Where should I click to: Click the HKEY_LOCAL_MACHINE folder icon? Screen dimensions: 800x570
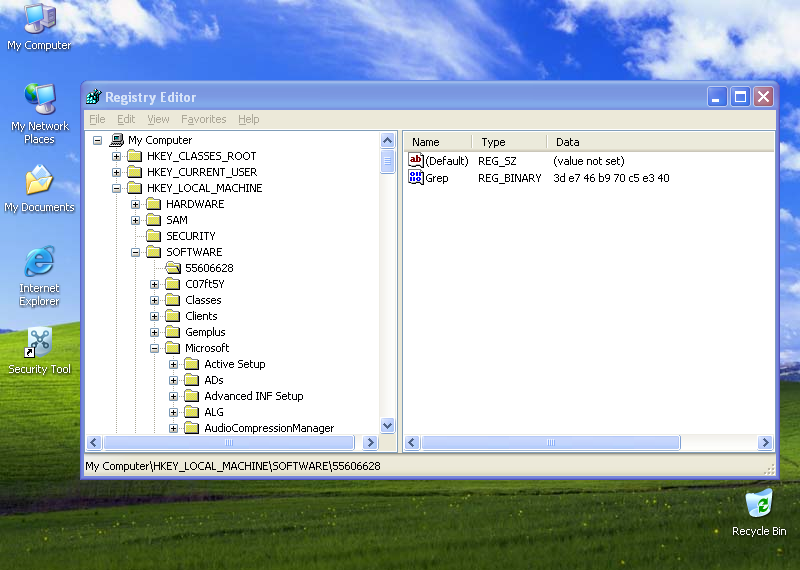[x=135, y=188]
